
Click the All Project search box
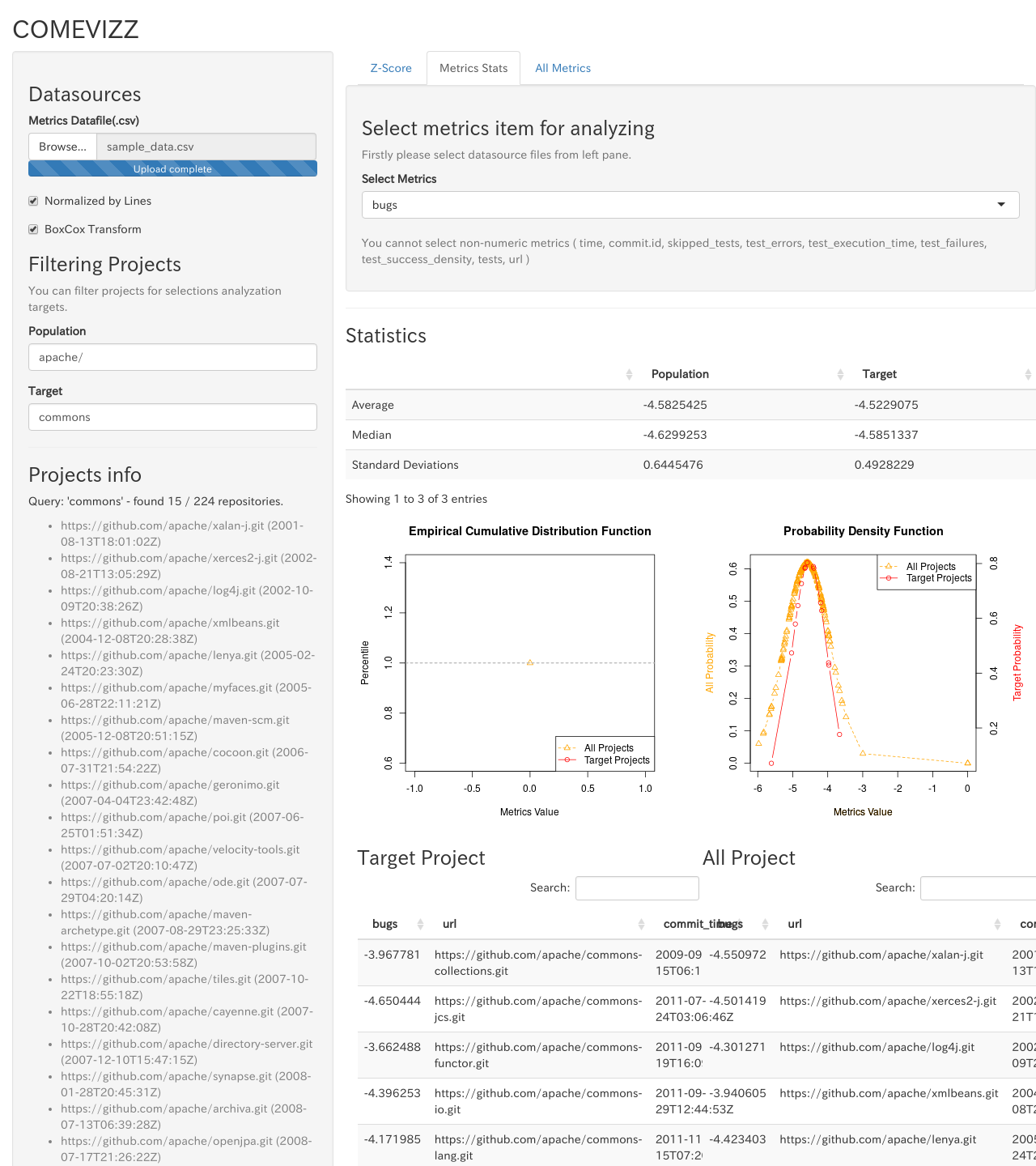(979, 888)
